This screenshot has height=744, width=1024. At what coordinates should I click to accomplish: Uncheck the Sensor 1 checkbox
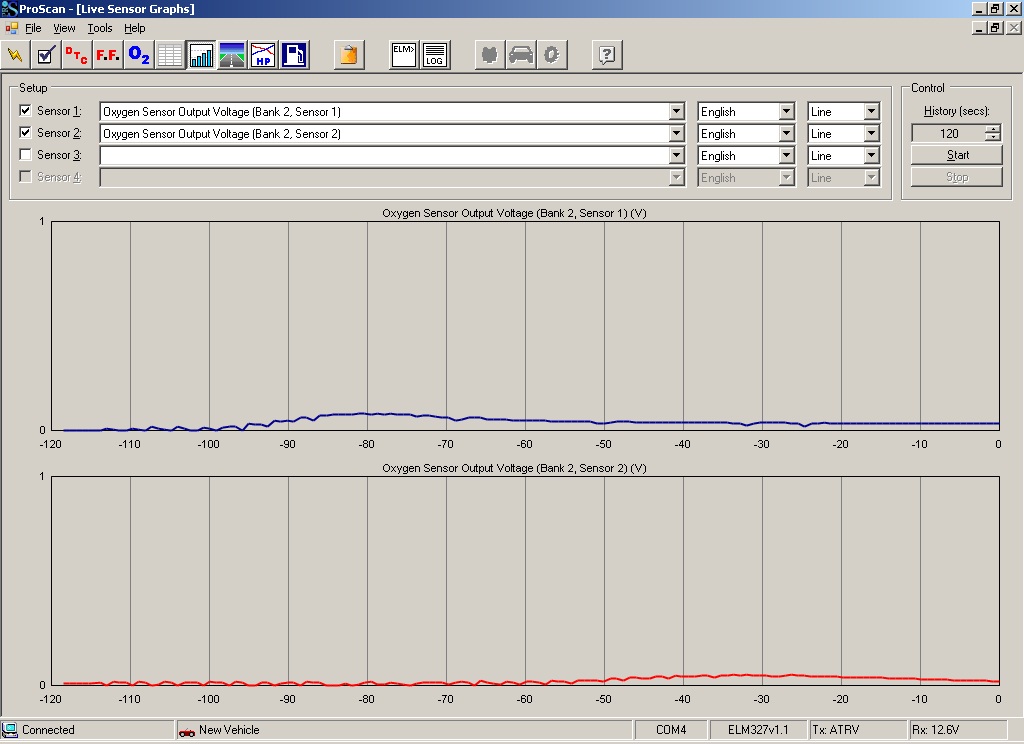[x=26, y=111]
